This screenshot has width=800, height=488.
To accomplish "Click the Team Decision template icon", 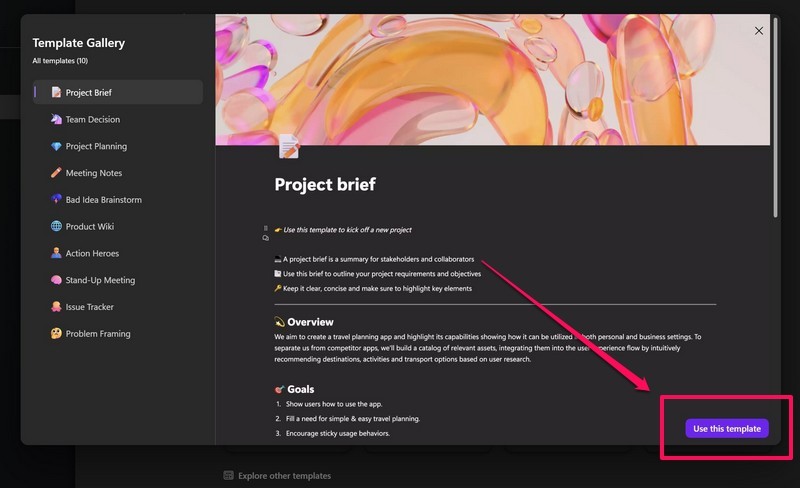I will (56, 120).
